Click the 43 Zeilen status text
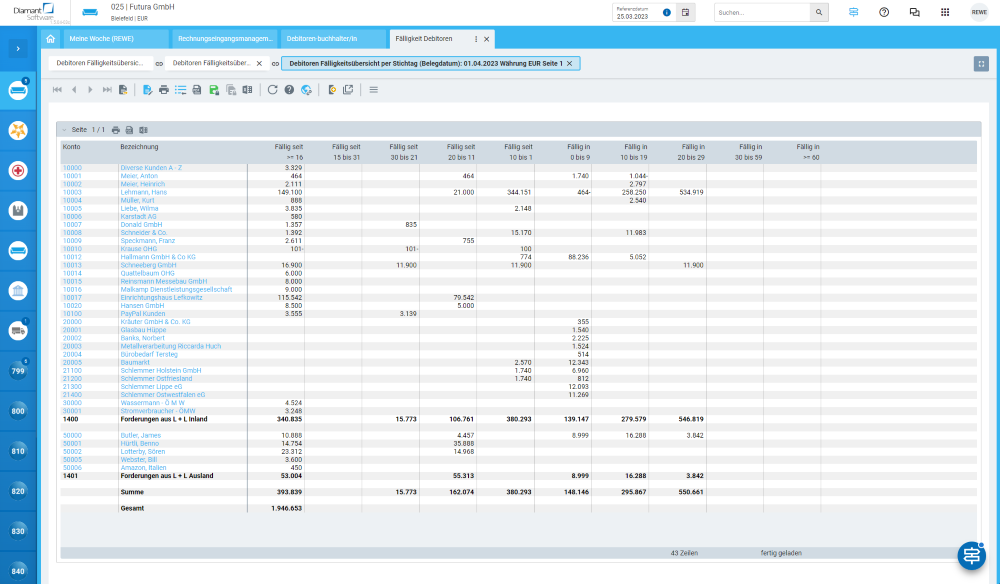This screenshot has width=1000, height=584. pyautogui.click(x=684, y=553)
